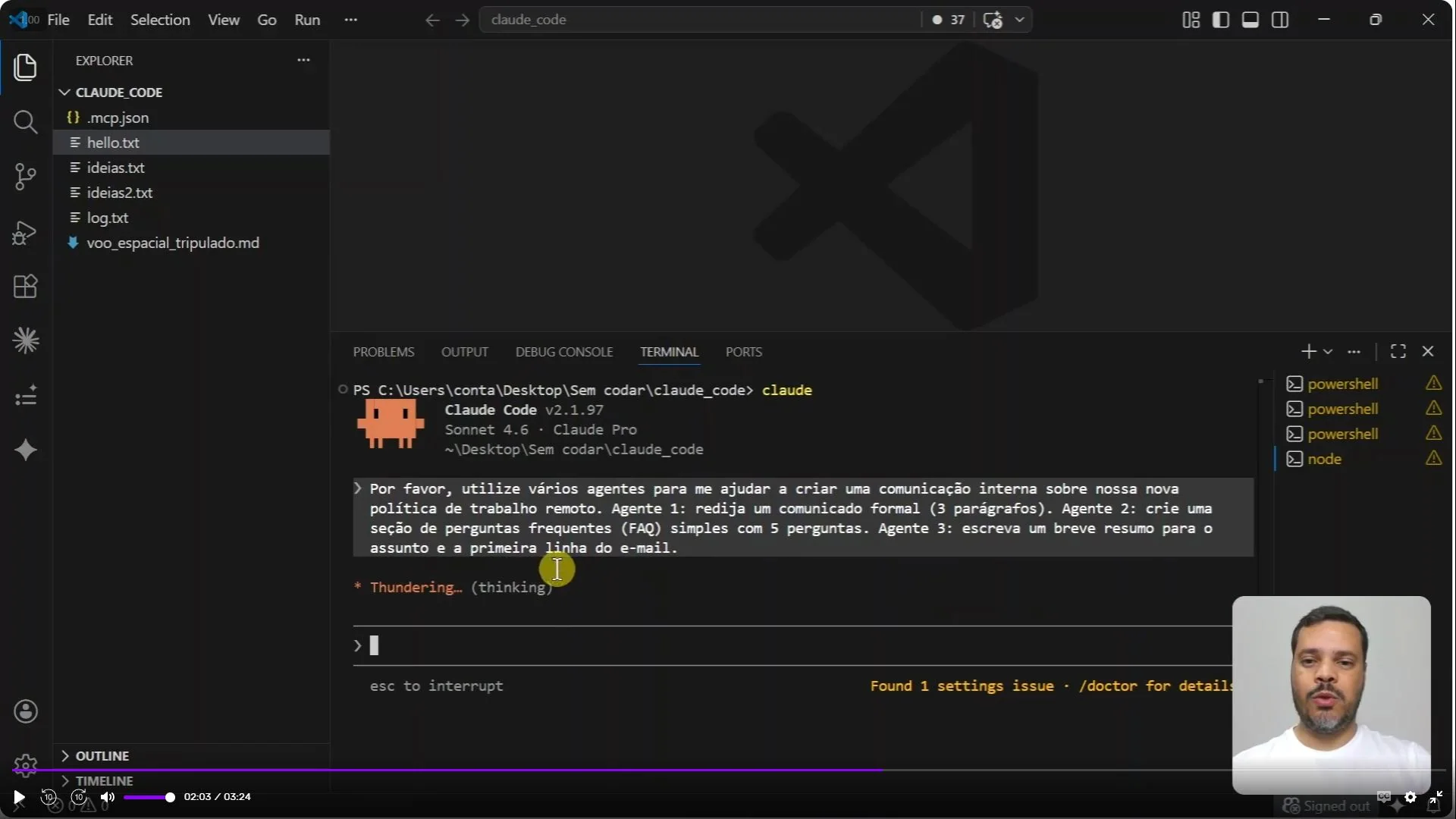Open the .mcp.json file

pos(191,118)
